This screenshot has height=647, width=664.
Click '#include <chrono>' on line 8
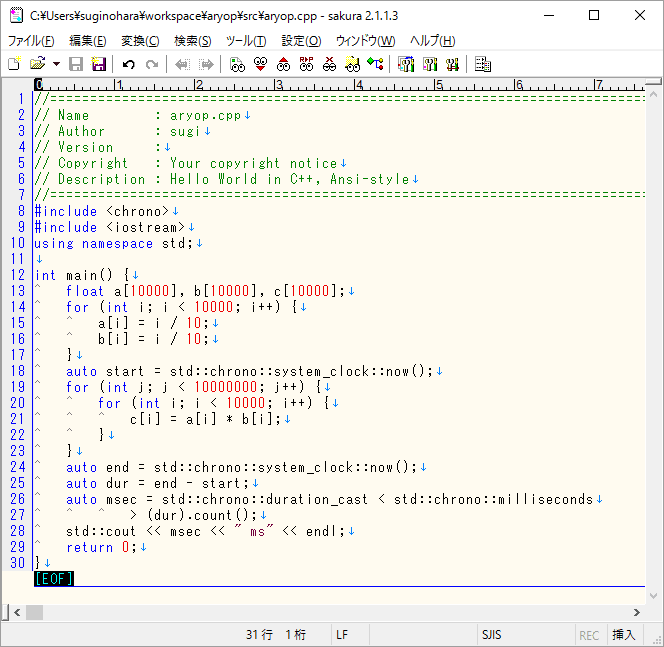pyautogui.click(x=102, y=211)
